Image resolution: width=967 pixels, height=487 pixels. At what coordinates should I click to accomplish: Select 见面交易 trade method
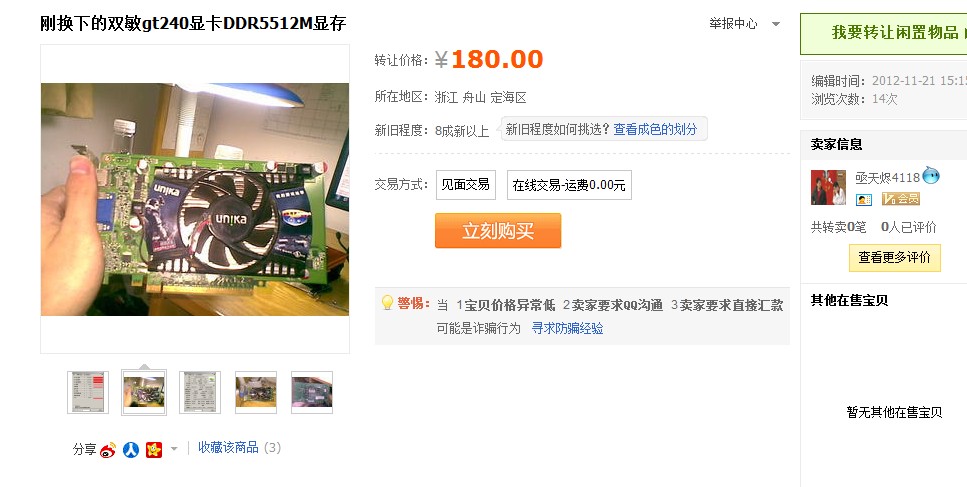click(466, 185)
